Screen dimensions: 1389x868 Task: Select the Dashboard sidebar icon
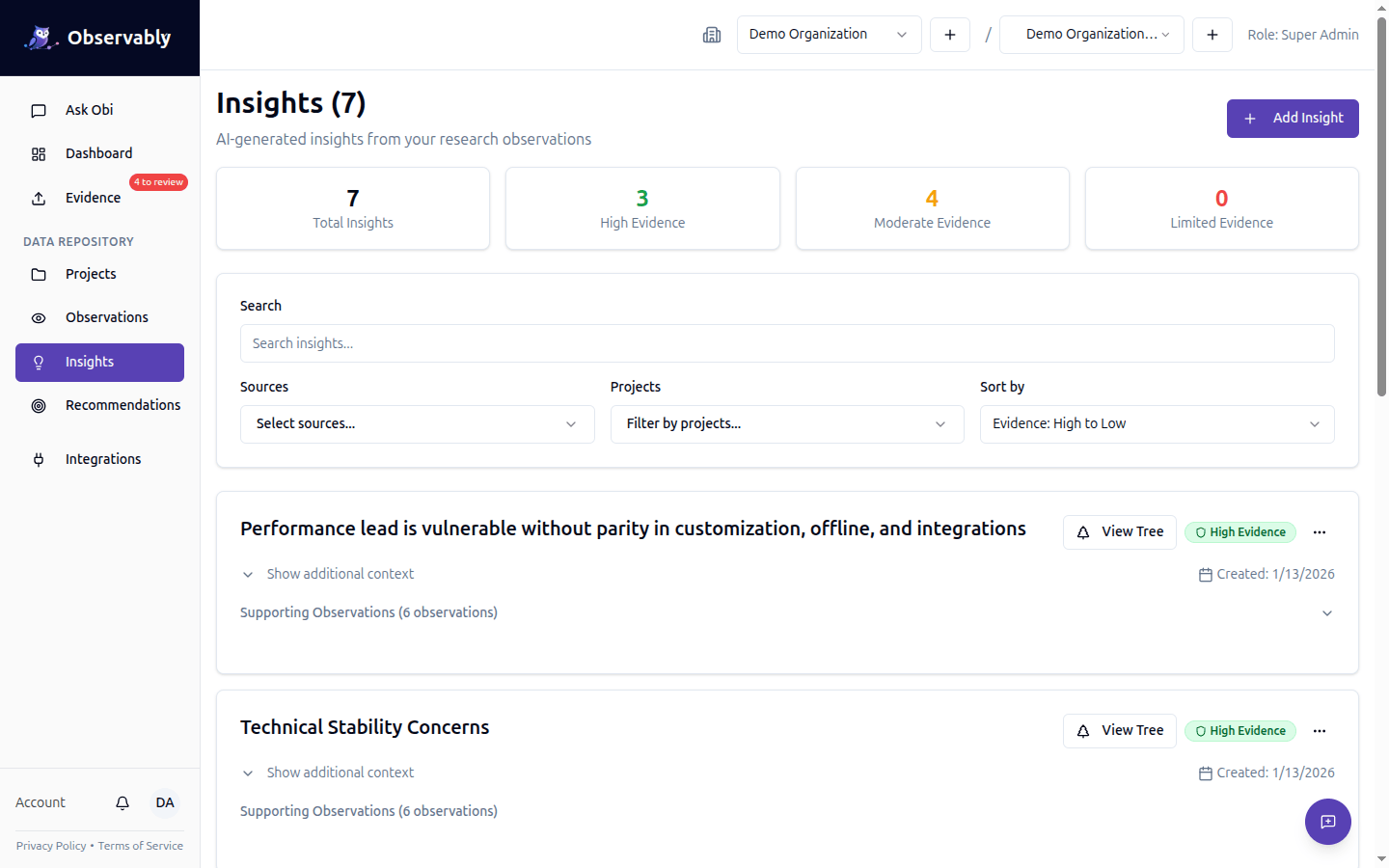click(x=39, y=153)
